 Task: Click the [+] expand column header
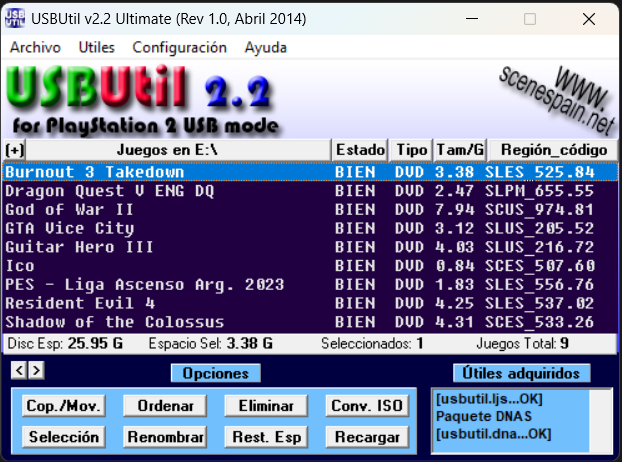(15, 150)
